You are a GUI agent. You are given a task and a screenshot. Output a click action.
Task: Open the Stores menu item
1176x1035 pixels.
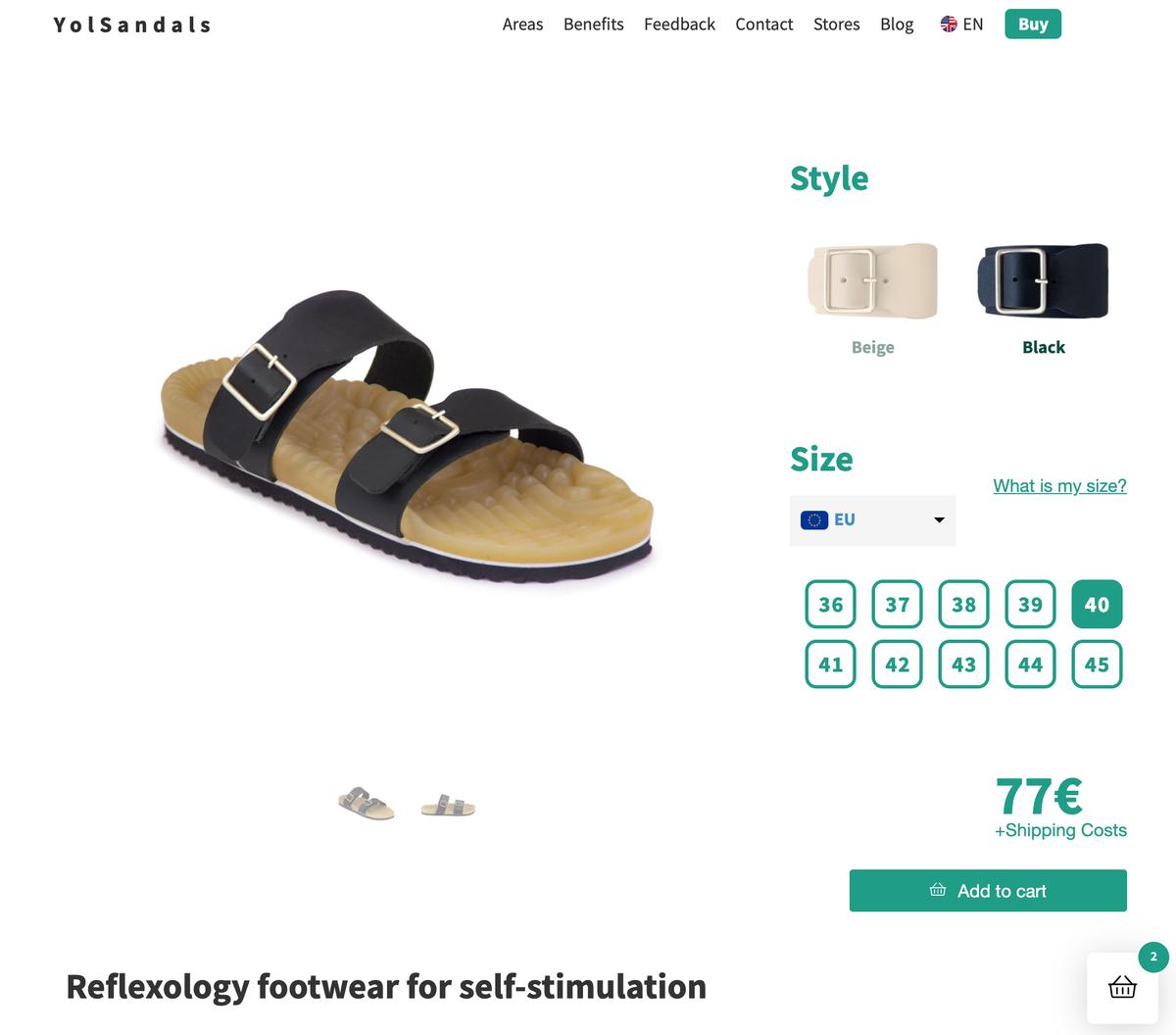point(836,25)
